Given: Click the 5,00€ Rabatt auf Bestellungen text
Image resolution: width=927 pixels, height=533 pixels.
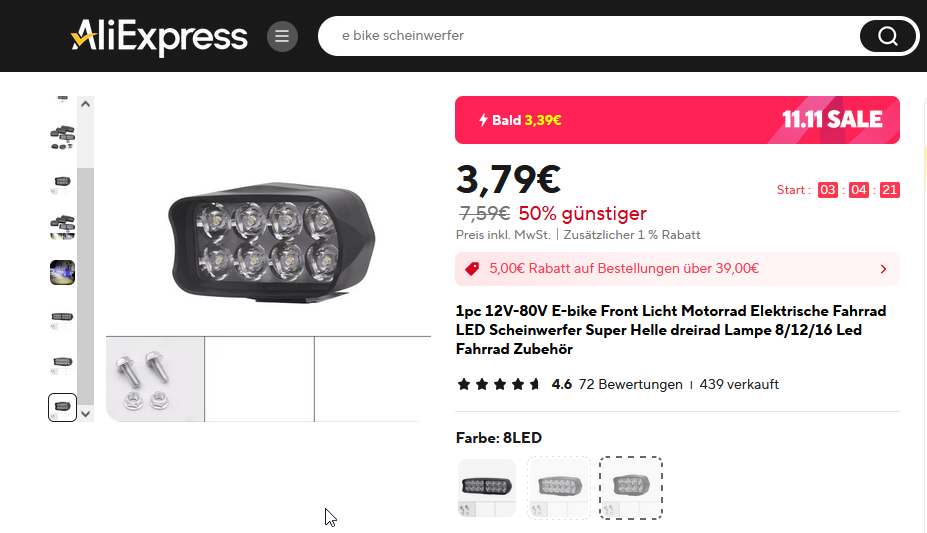Looking at the screenshot, I should coord(624,268).
